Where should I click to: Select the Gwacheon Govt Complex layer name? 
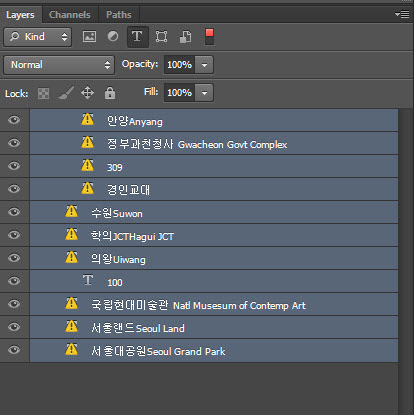197,144
